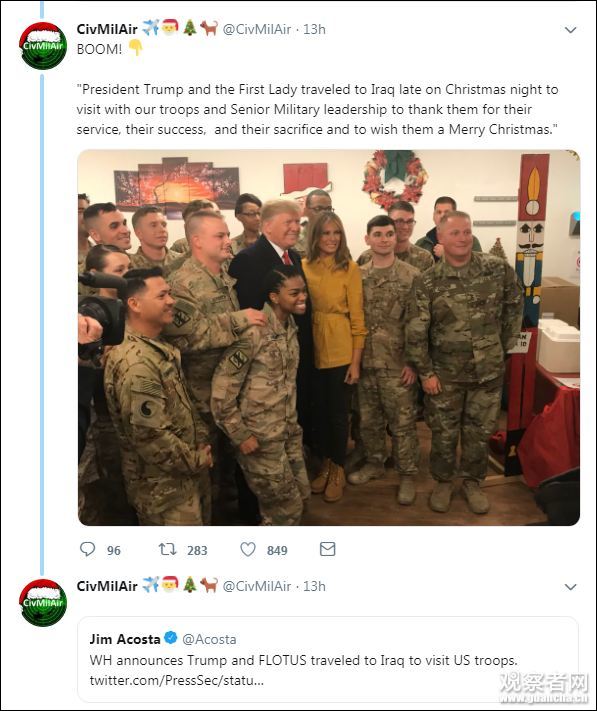Expand the second tweet's options chevron
Image resolution: width=597 pixels, height=711 pixels.
tap(570, 587)
